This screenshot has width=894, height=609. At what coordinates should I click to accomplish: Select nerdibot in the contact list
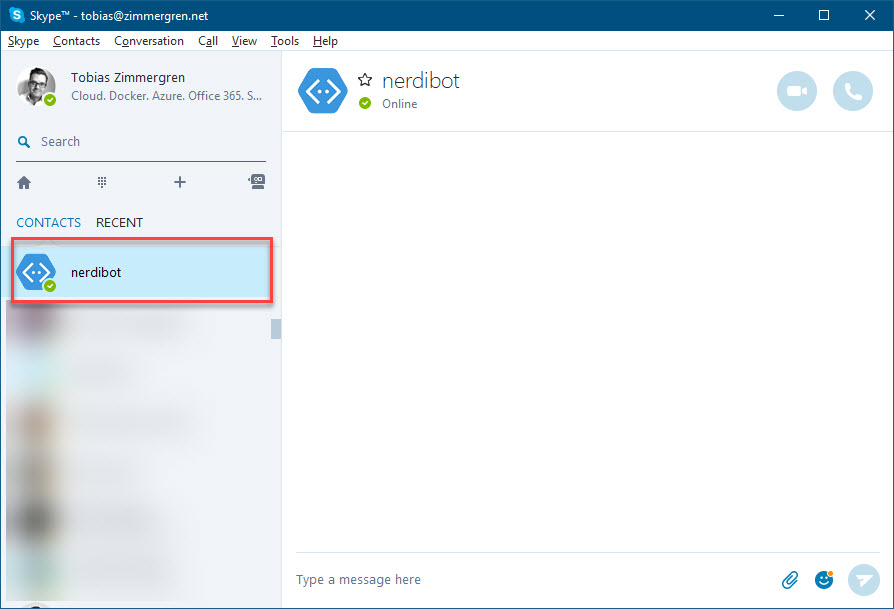click(141, 272)
